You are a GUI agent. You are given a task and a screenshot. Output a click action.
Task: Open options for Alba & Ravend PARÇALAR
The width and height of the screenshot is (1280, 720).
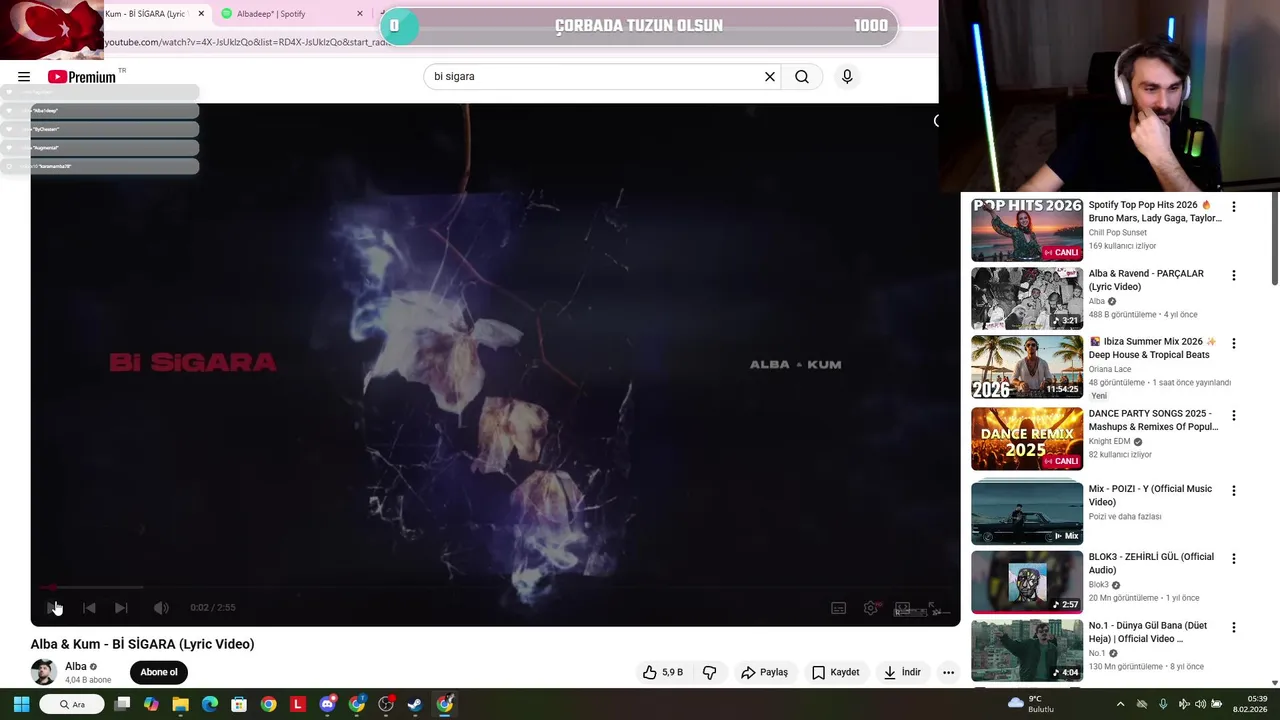pos(1234,275)
